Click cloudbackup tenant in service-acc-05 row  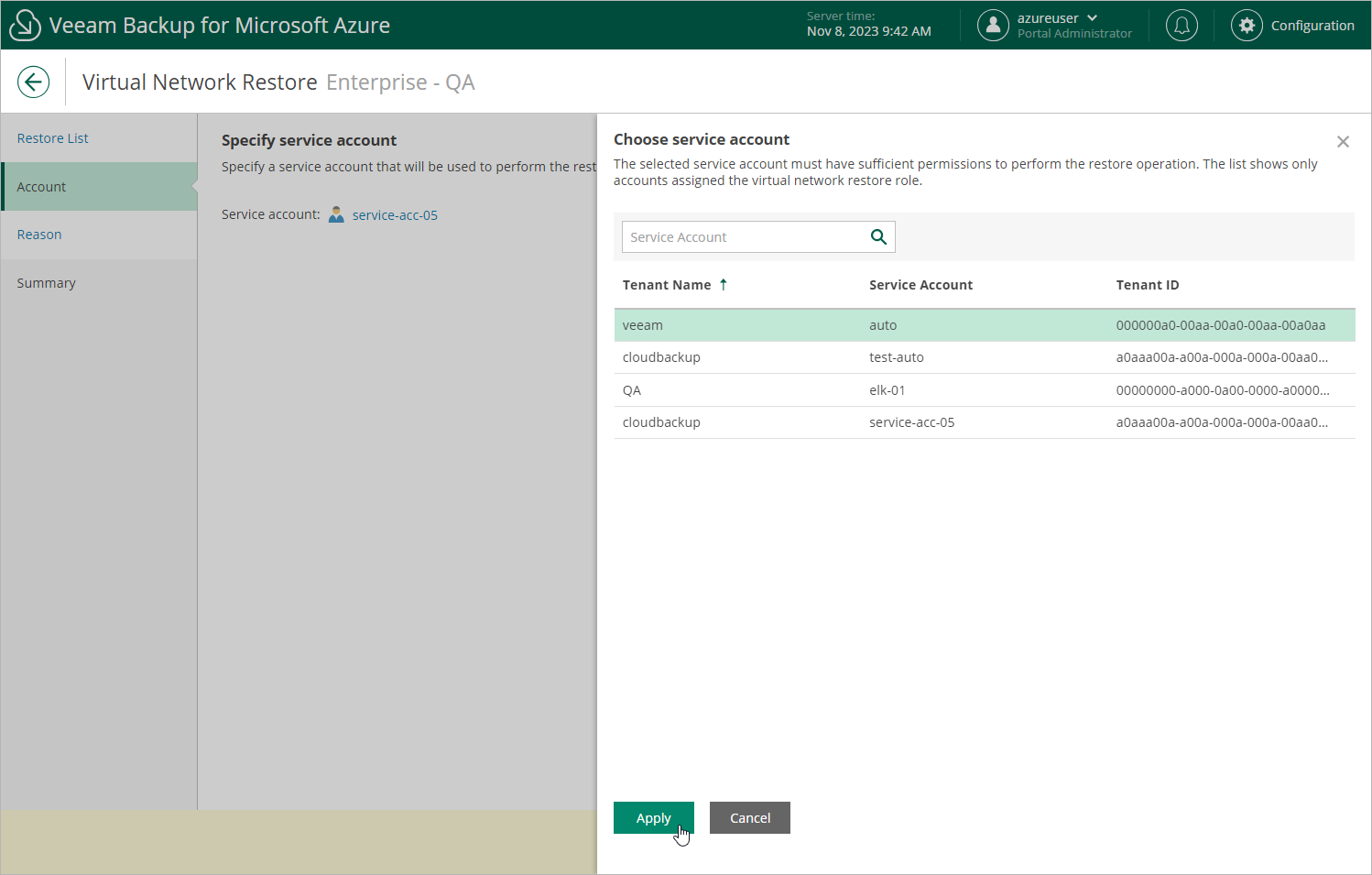[x=661, y=422]
